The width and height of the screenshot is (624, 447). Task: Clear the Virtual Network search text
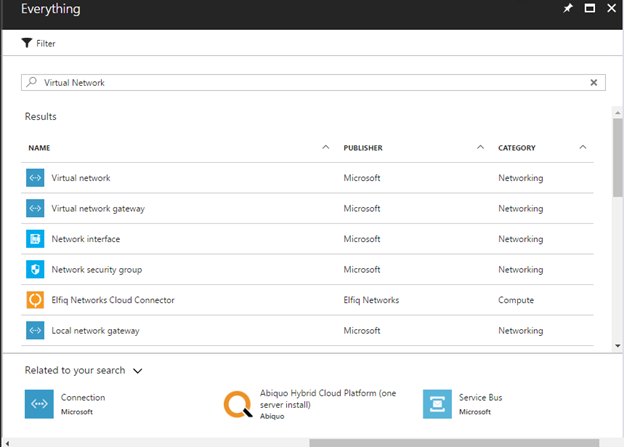coord(593,83)
